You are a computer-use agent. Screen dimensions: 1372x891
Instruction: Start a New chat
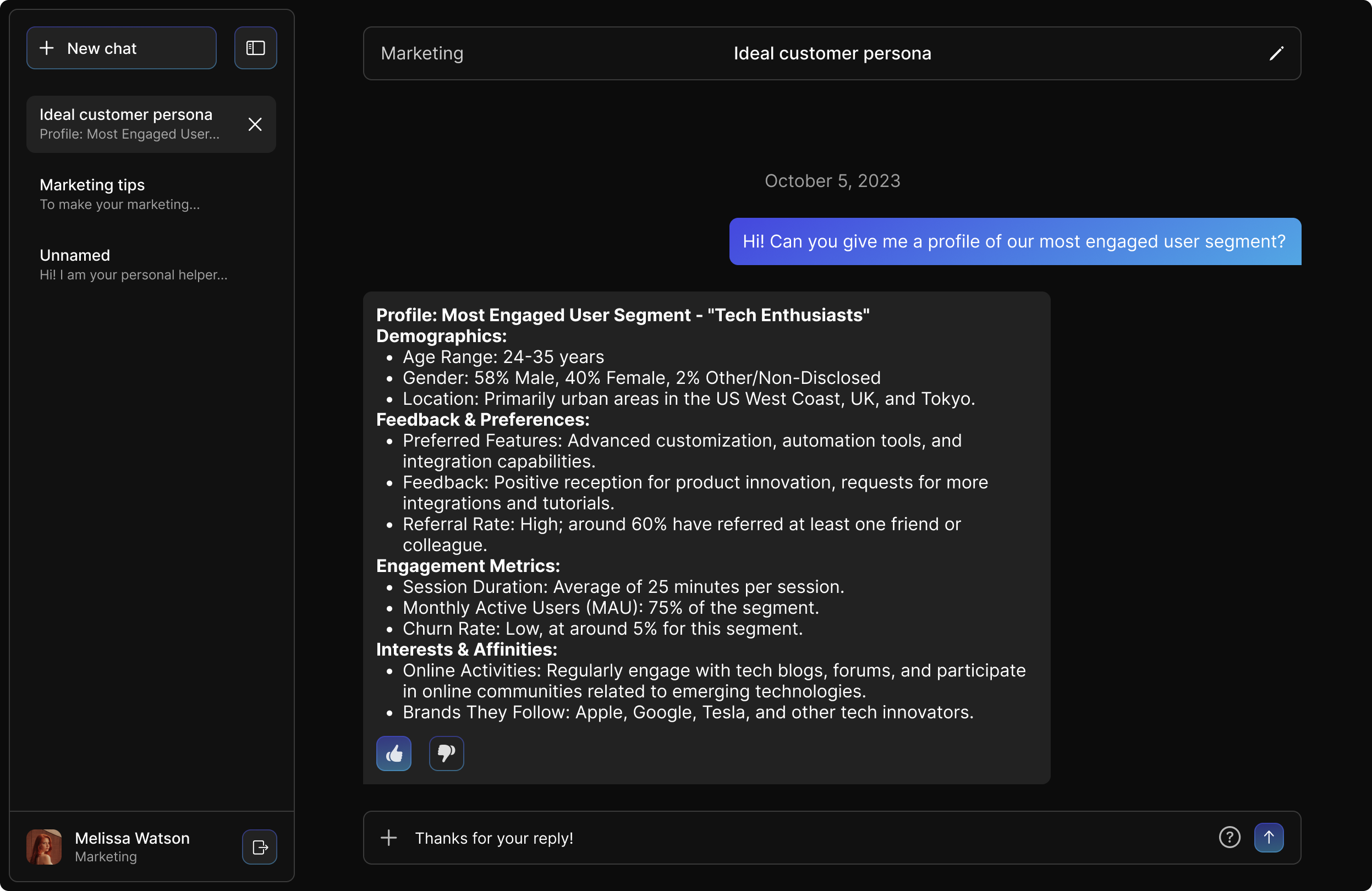click(x=122, y=48)
